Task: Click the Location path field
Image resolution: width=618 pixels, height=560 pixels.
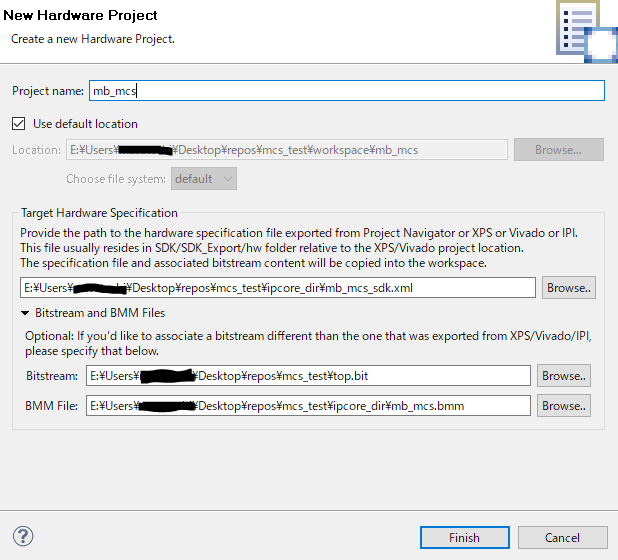Action: 287,150
